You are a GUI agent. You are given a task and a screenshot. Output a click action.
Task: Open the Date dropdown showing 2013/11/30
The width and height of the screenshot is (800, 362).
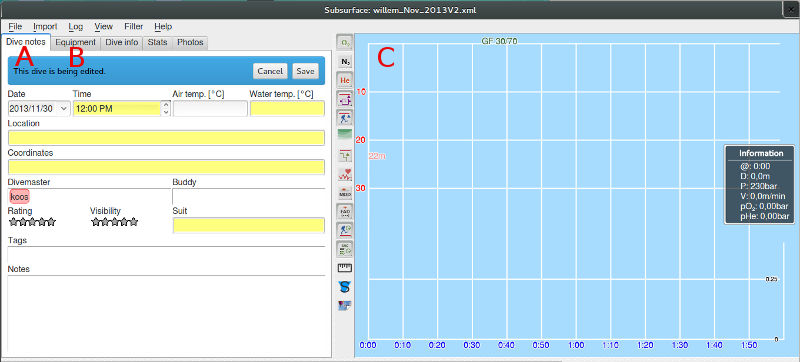(39, 109)
